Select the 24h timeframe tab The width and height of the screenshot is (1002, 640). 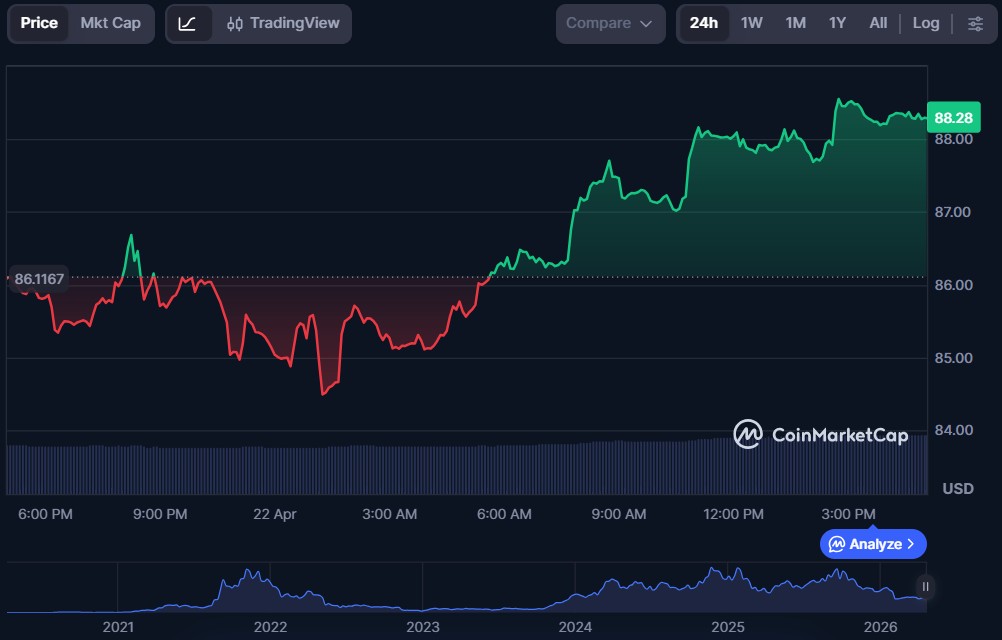pos(703,23)
